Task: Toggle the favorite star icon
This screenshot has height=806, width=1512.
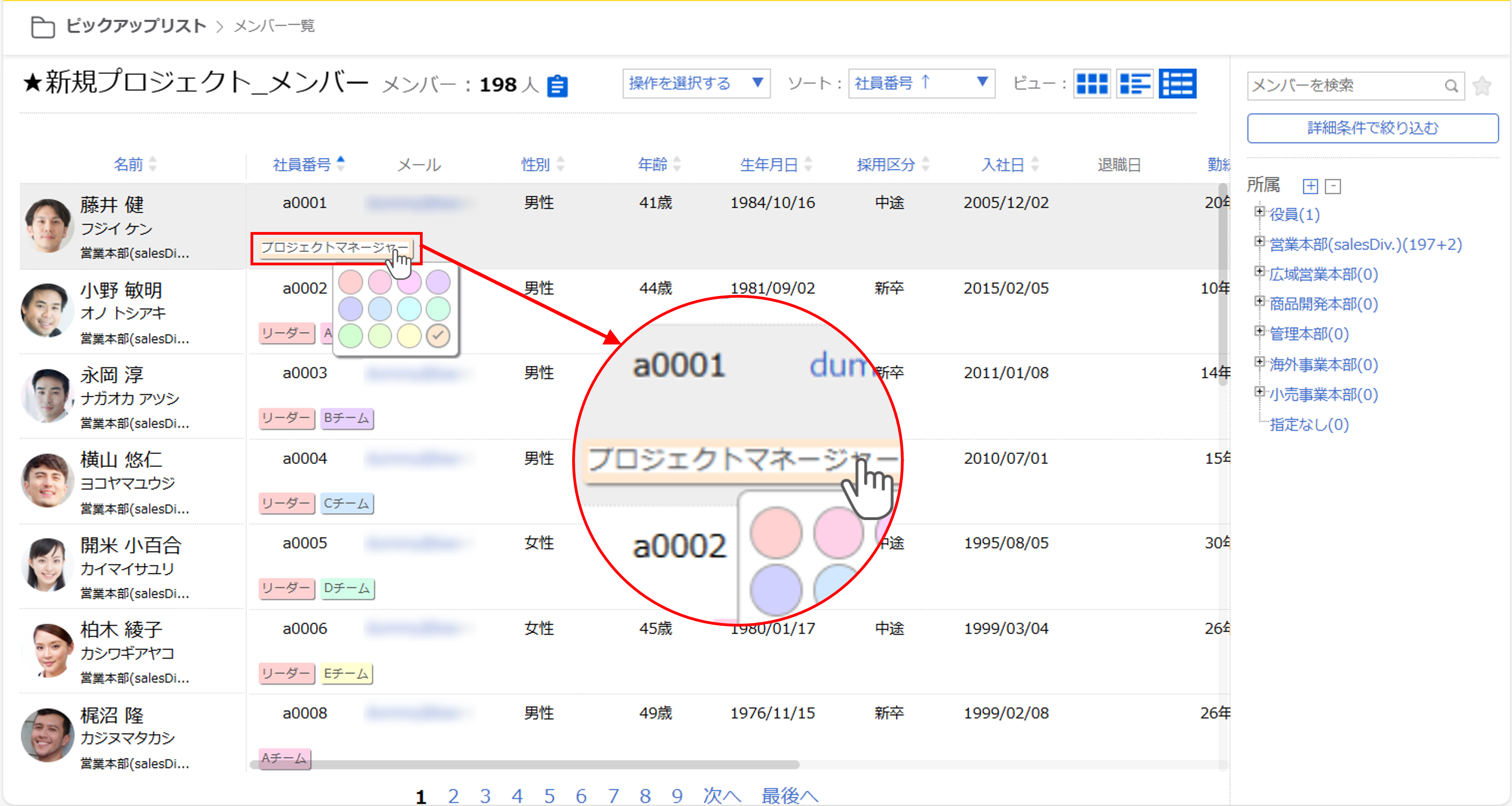Action: 1482,86
